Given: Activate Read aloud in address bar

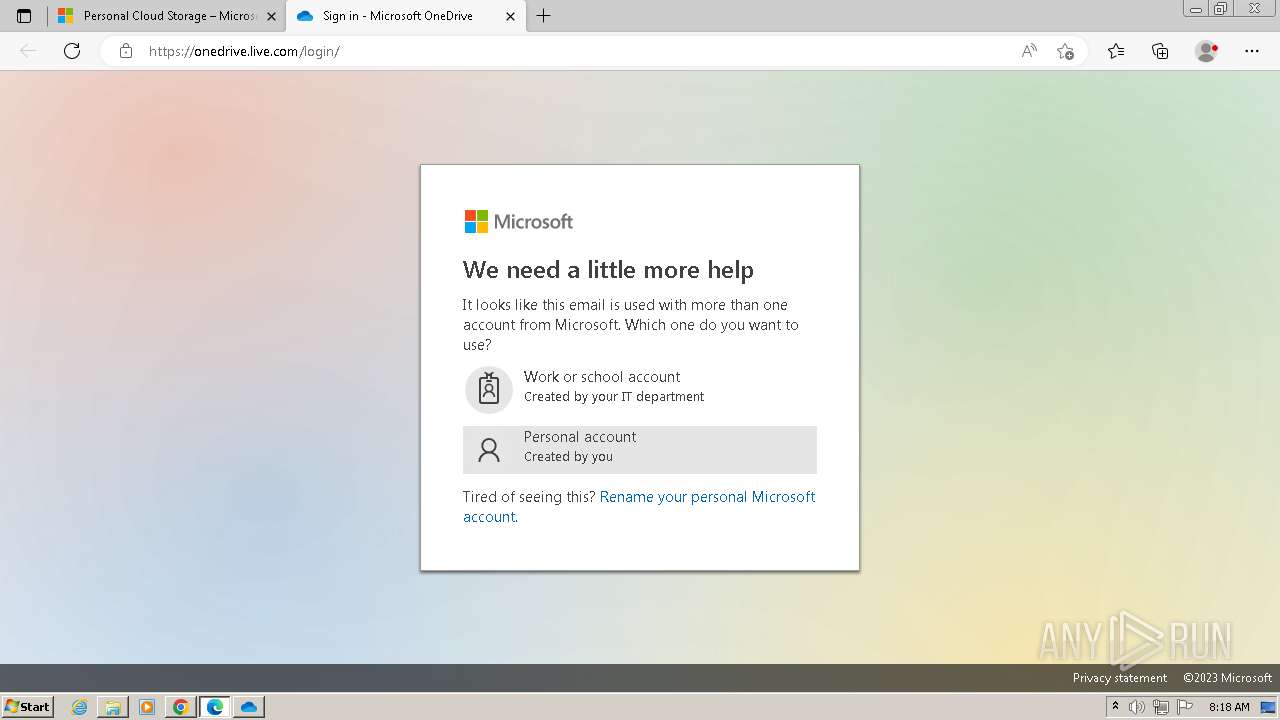Looking at the screenshot, I should (x=1029, y=51).
